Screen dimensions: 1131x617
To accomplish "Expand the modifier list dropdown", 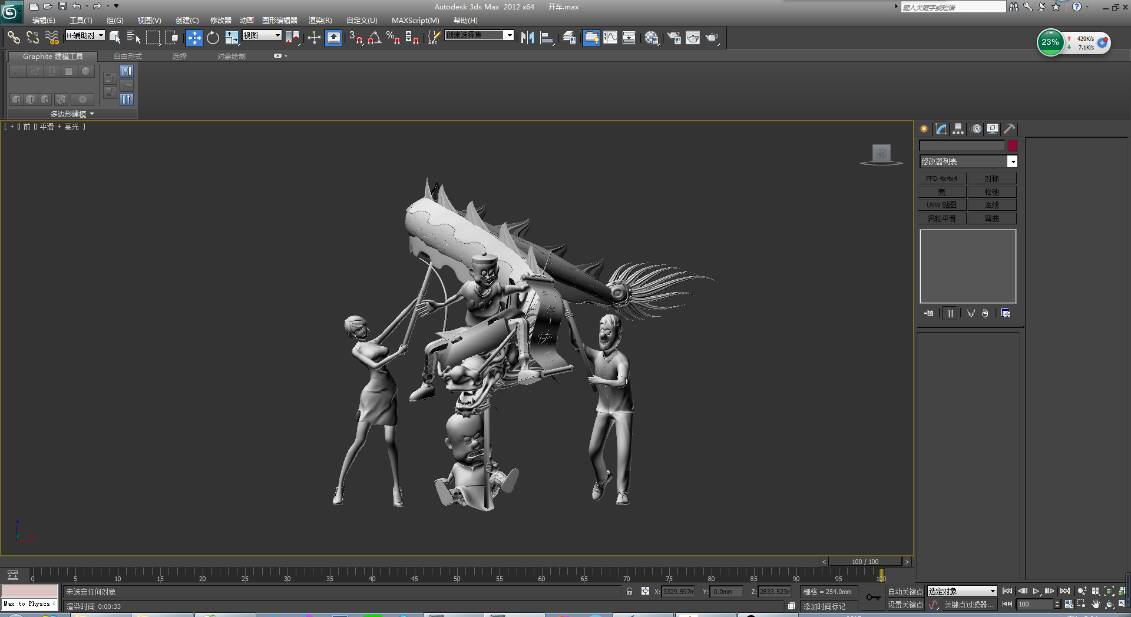I will (x=1012, y=161).
